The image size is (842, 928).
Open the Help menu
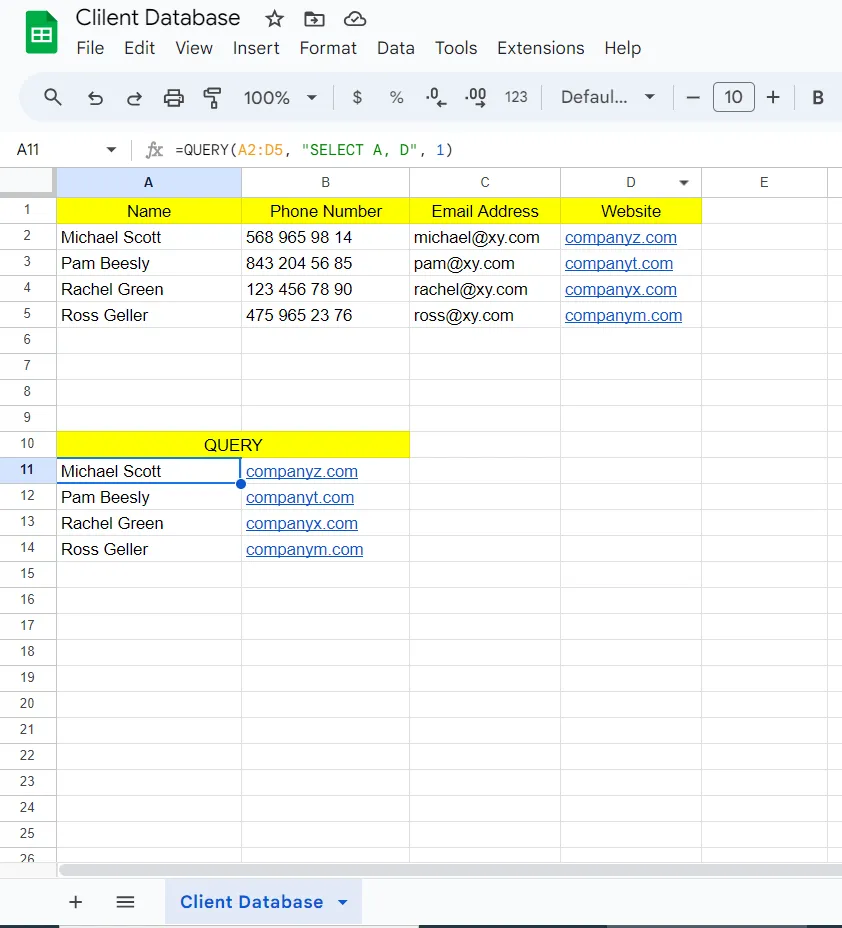tap(622, 48)
